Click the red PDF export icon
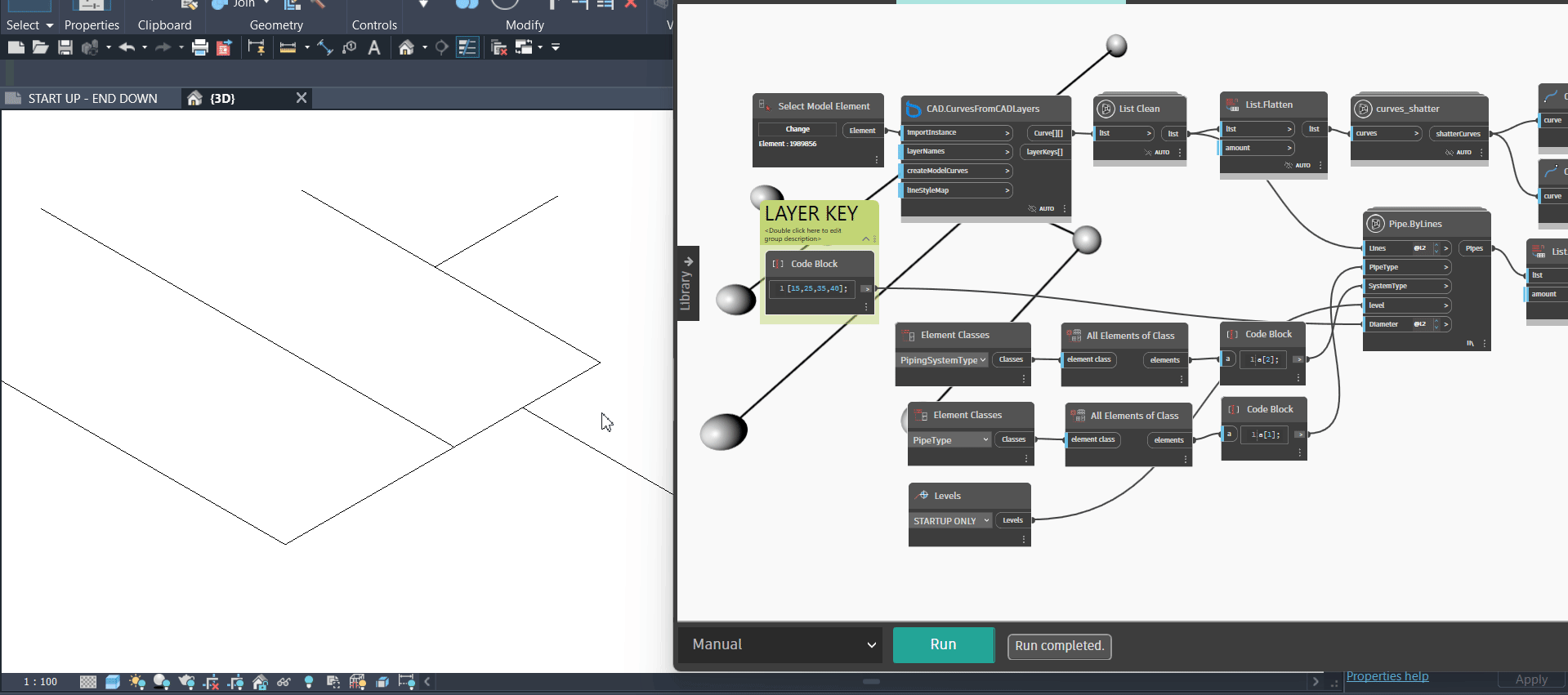 coord(224,47)
